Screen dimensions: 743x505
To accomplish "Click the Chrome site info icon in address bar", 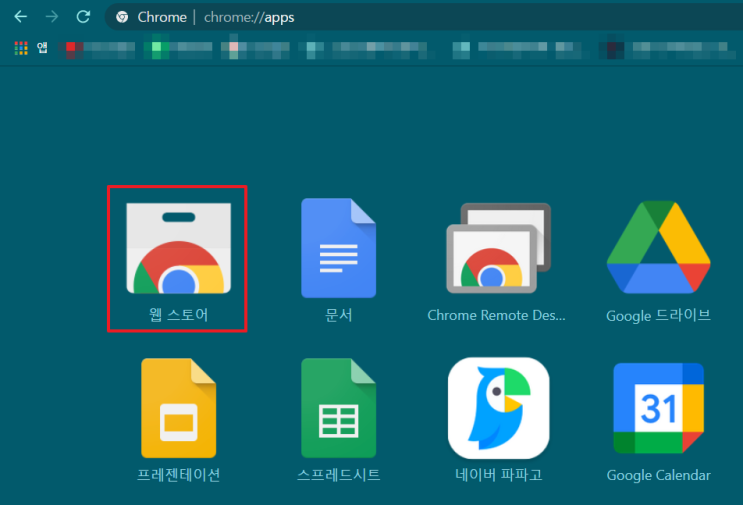I will tap(122, 17).
